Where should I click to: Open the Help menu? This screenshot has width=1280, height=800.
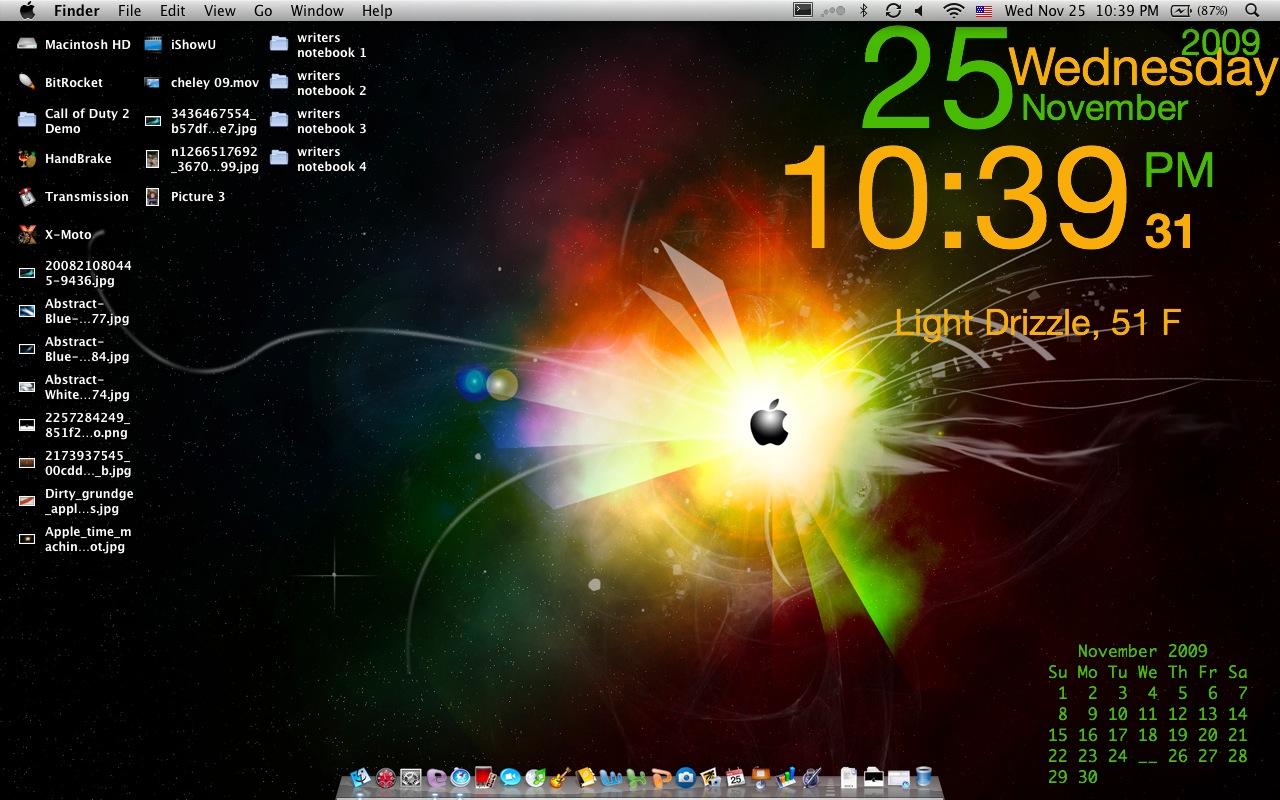377,10
